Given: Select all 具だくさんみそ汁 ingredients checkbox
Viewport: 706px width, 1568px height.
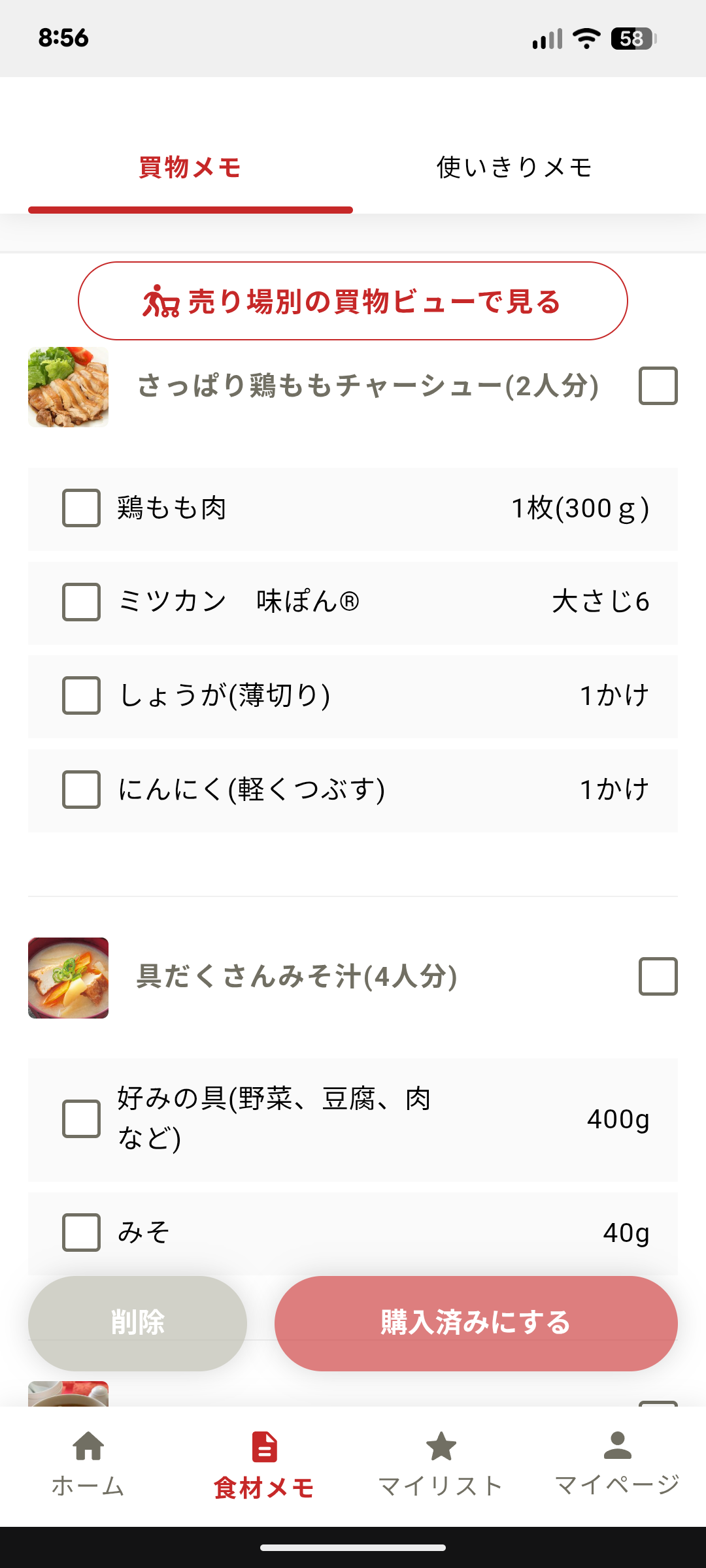Looking at the screenshot, I should point(658,977).
